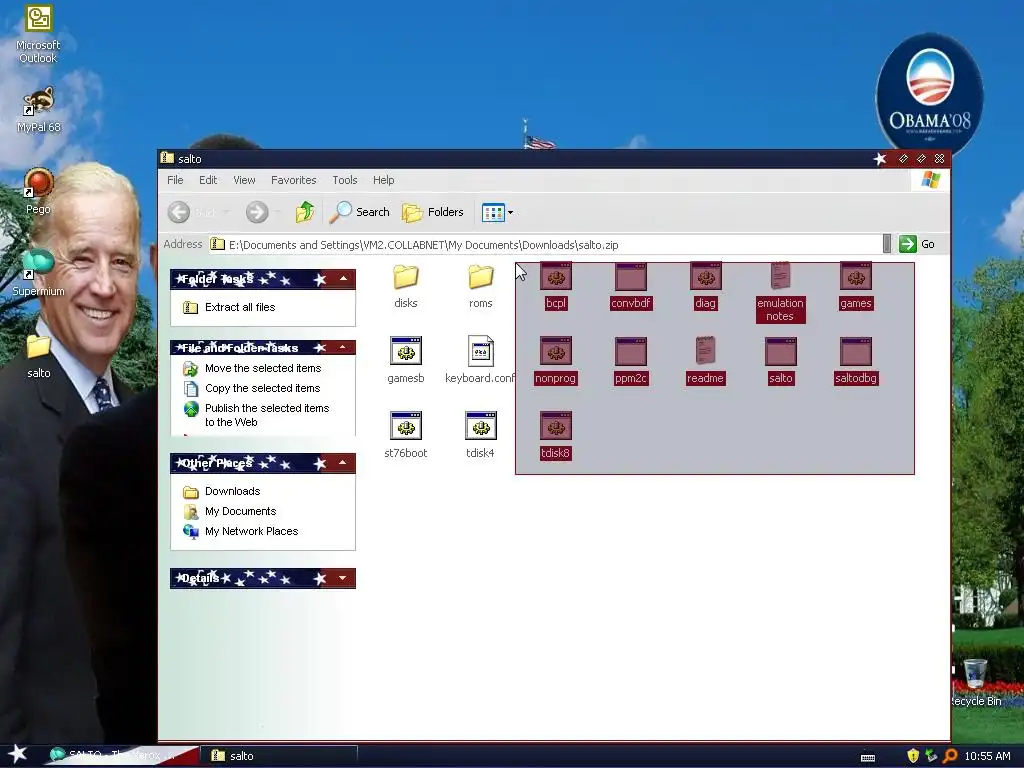Open the File menu
Image resolution: width=1024 pixels, height=768 pixels.
175,180
